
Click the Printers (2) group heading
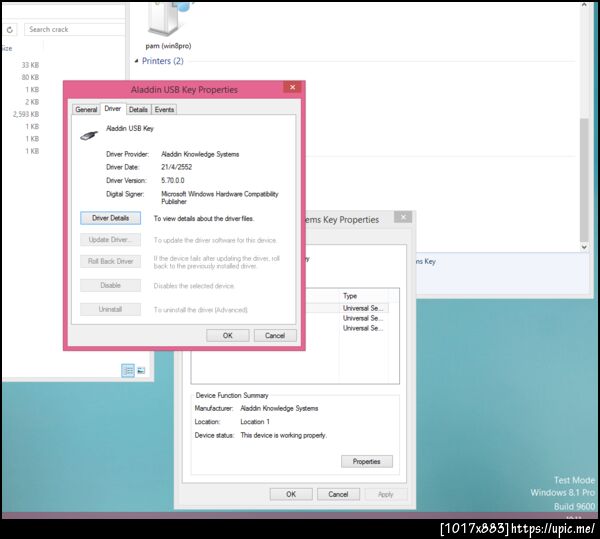[x=163, y=61]
